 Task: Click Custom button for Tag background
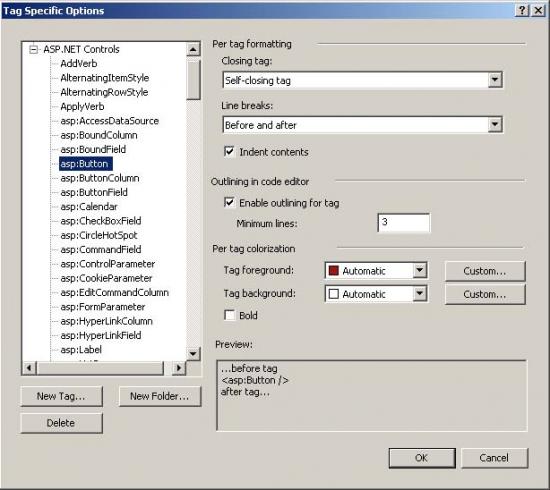485,294
